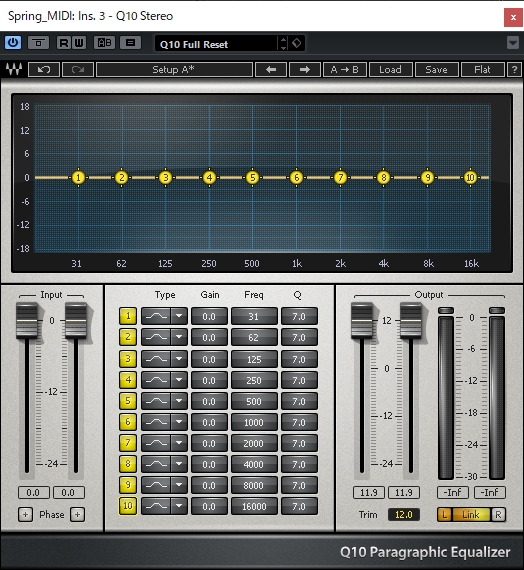Open filter type dropdown for band 10
This screenshot has width=524, height=570.
tap(179, 506)
